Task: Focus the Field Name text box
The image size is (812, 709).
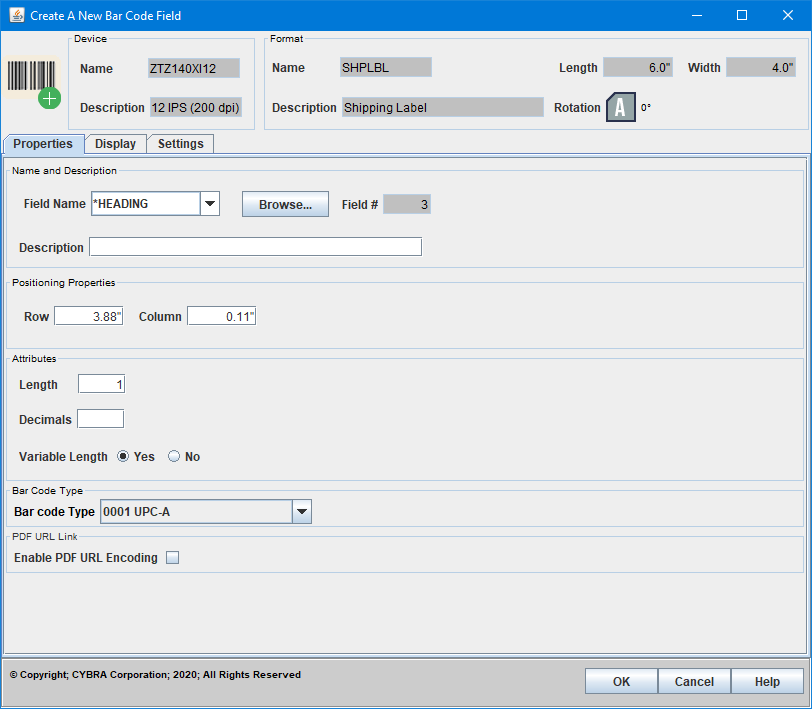Action: coord(146,204)
